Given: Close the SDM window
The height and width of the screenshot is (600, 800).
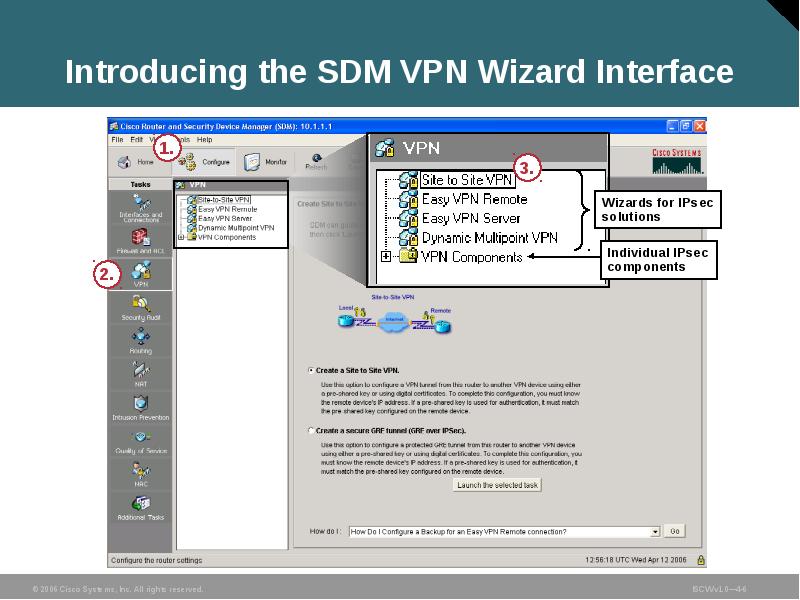Looking at the screenshot, I should pyautogui.click(x=699, y=126).
